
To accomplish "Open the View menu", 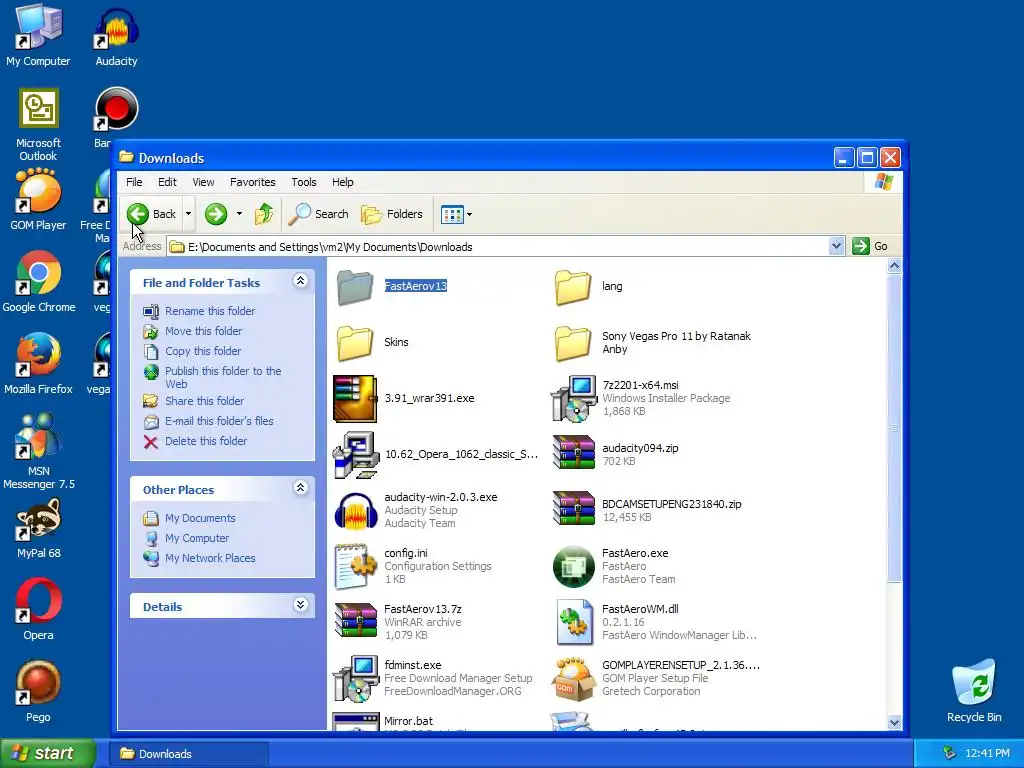I will click(203, 182).
